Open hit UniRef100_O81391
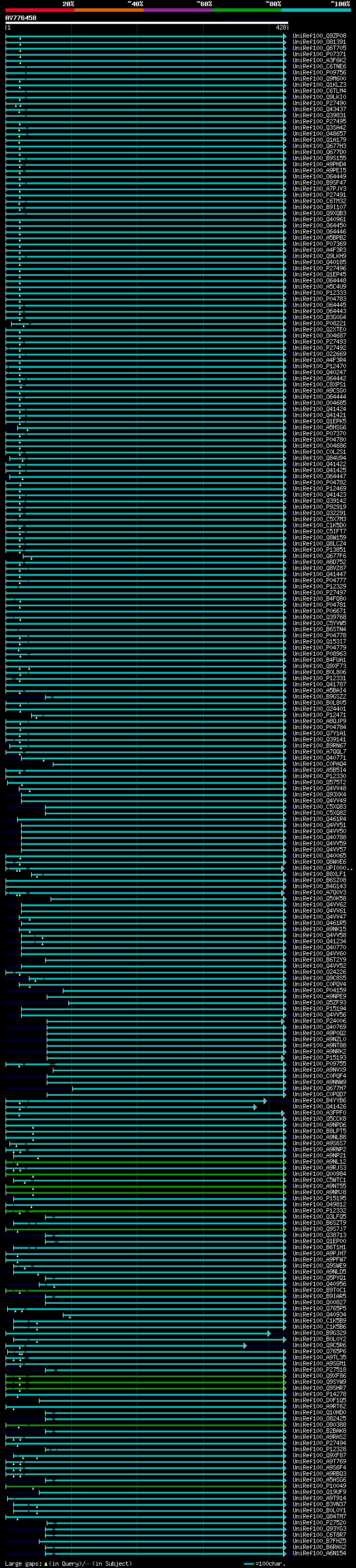The height and width of the screenshot is (1568, 356). pos(319,42)
